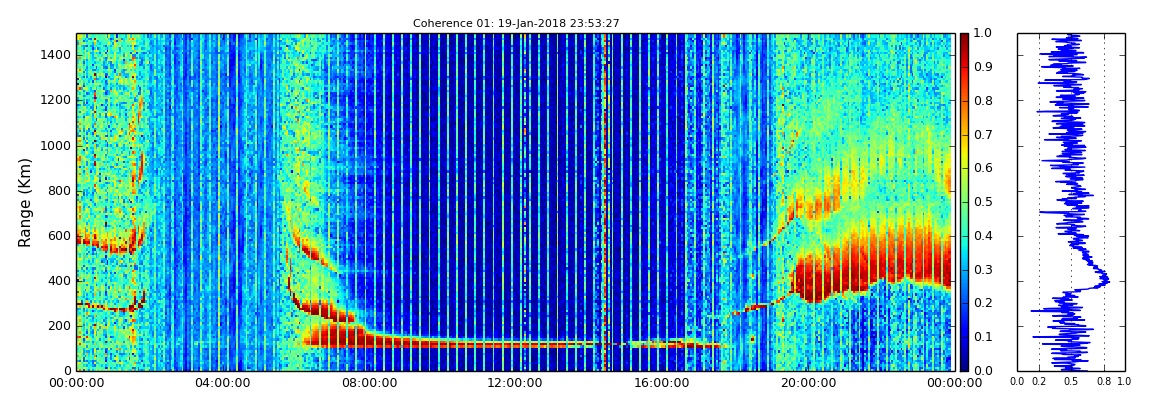
Task: Click the 1000 range tick label
Action: pyautogui.click(x=56, y=146)
